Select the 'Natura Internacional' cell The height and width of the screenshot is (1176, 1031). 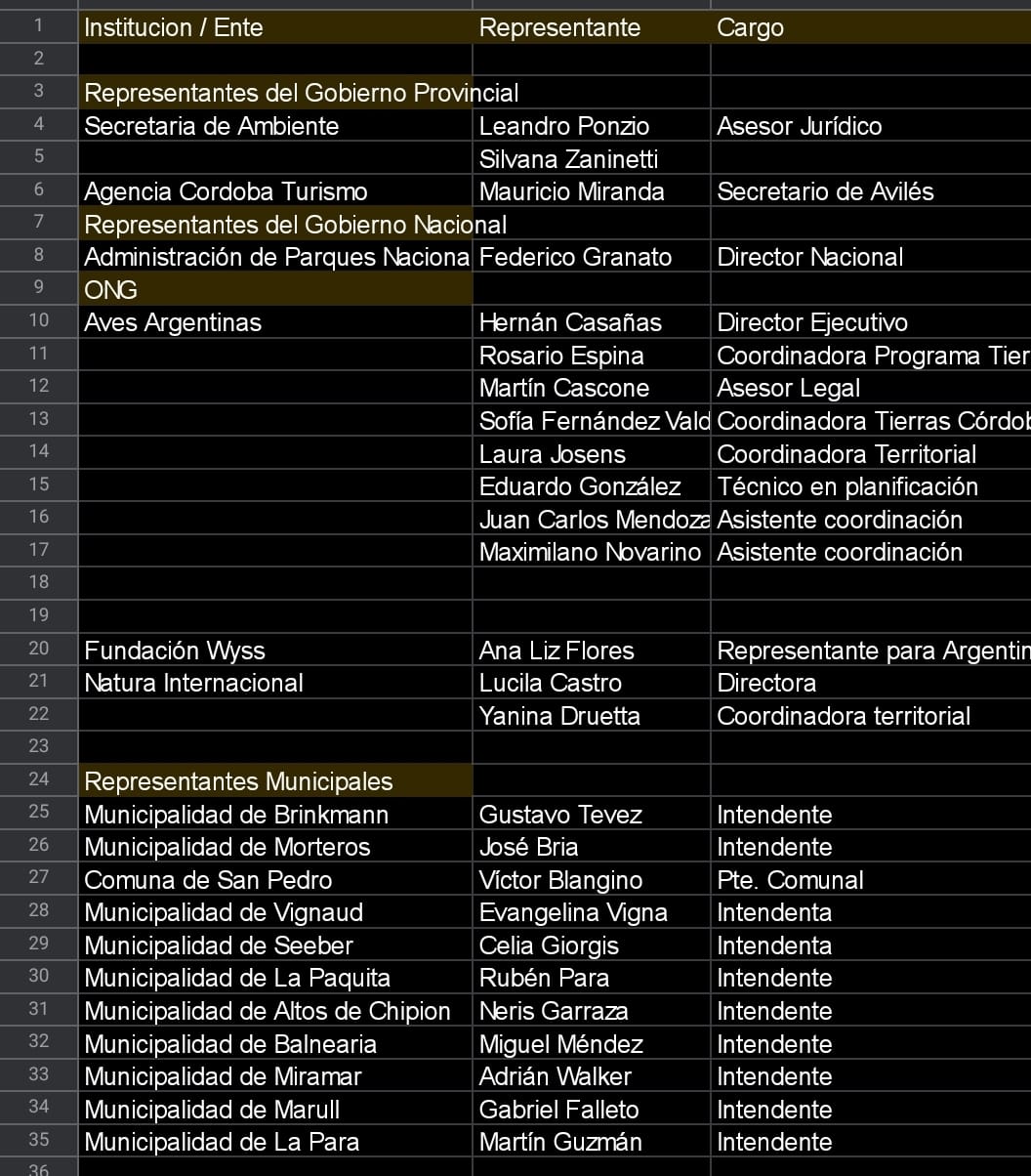[275, 683]
